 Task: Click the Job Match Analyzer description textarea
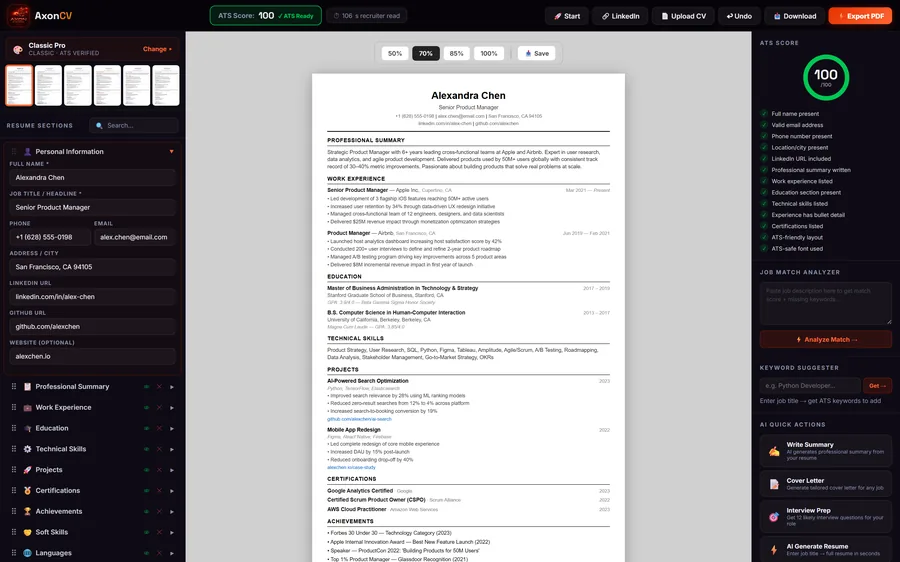[x=826, y=304]
